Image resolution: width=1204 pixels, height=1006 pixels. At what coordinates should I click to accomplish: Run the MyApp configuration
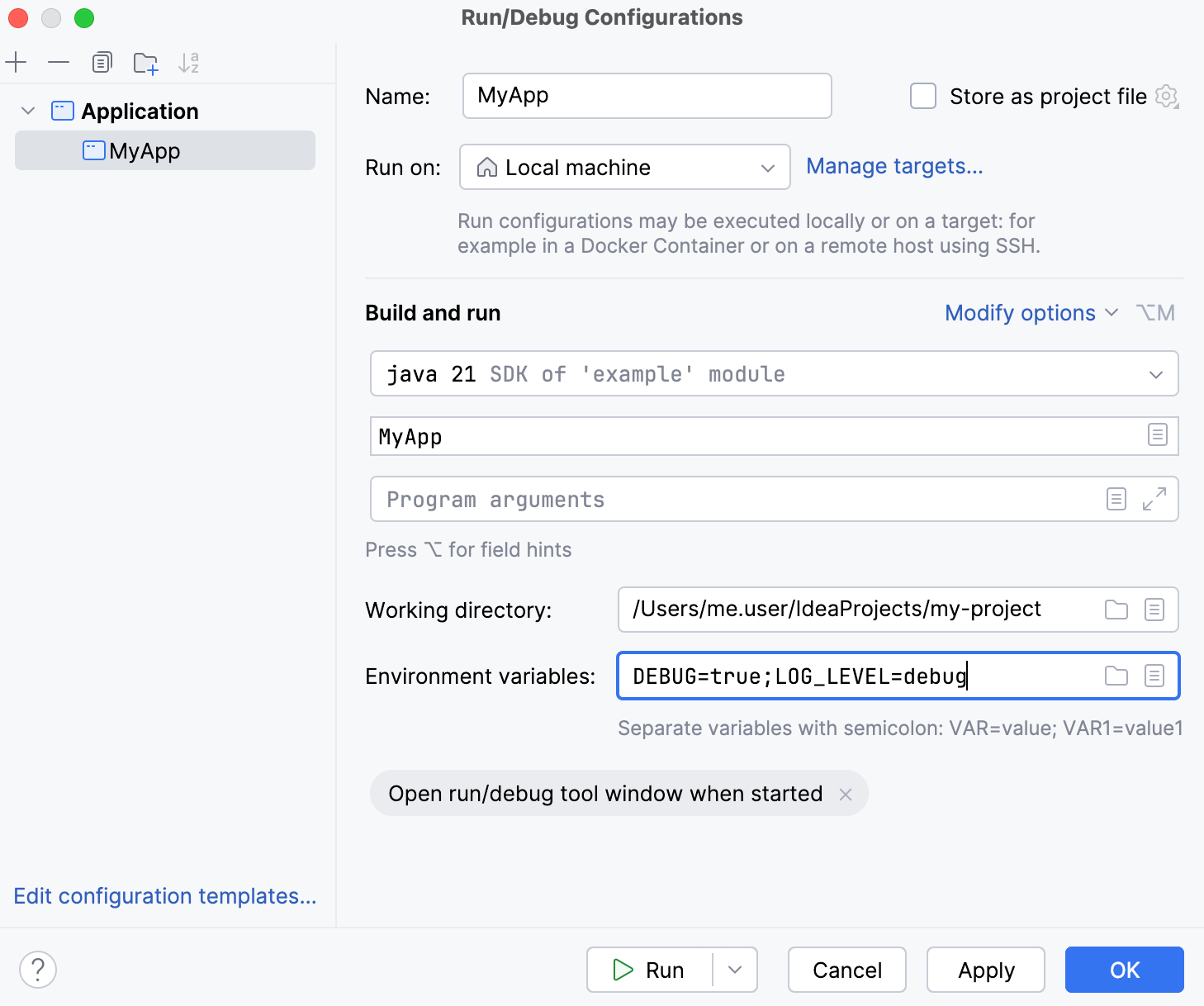point(652,970)
